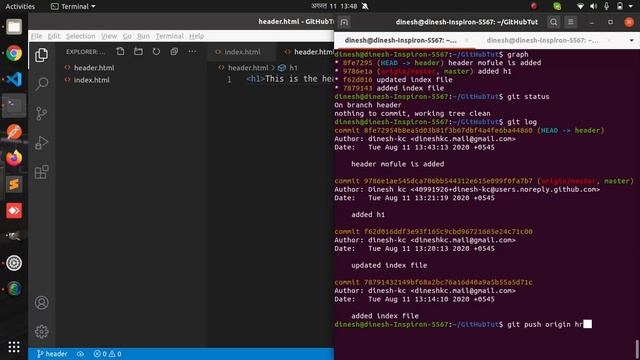Screen dimensions: 640x360
Task: Open Explorer more actions ellipsis
Action: click(x=192, y=51)
